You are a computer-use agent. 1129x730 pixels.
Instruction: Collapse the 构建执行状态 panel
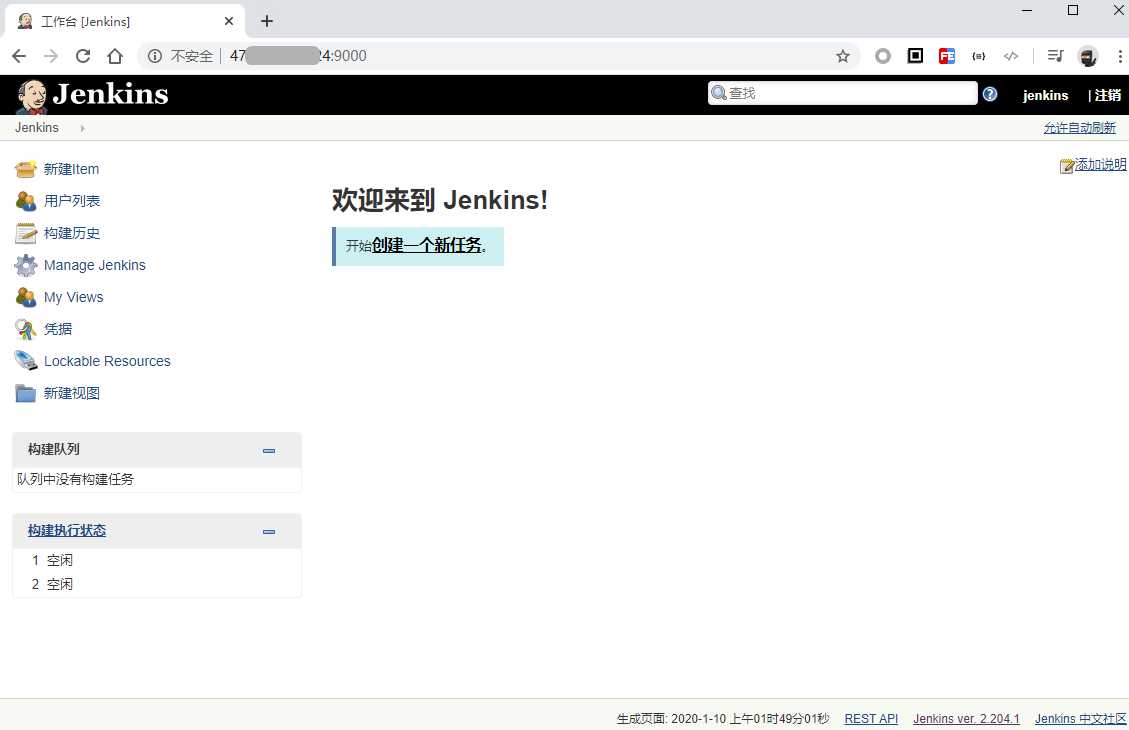click(x=269, y=531)
